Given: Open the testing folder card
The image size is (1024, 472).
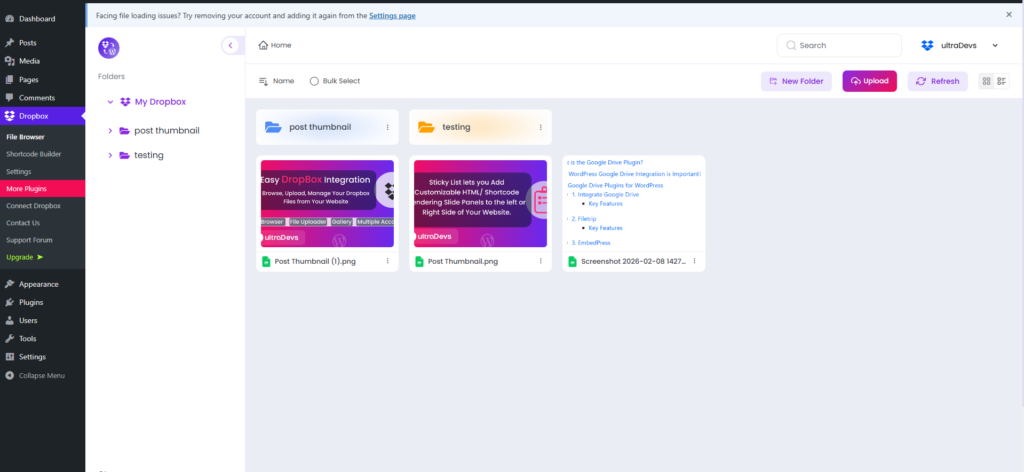Looking at the screenshot, I should tap(481, 127).
